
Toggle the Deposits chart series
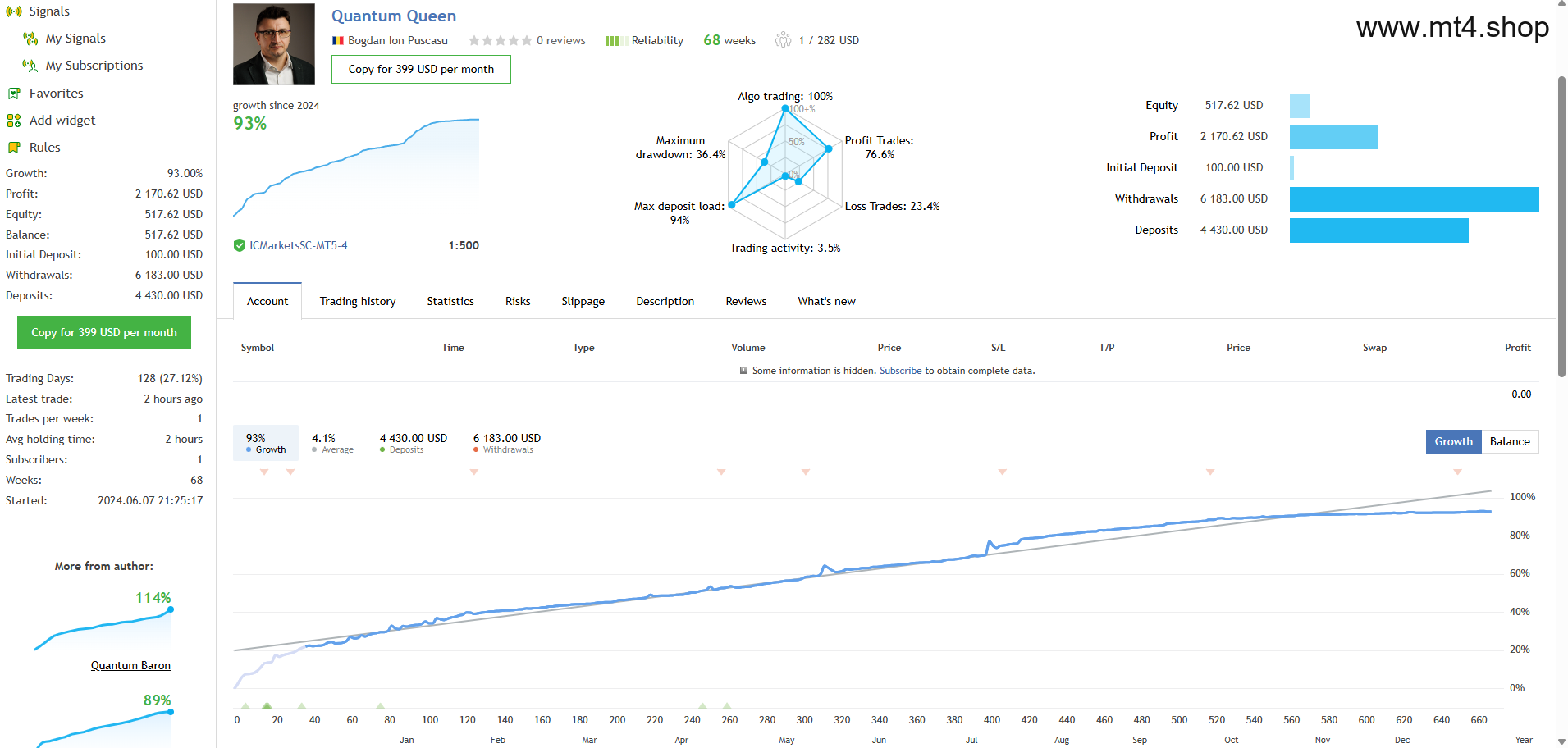[414, 443]
